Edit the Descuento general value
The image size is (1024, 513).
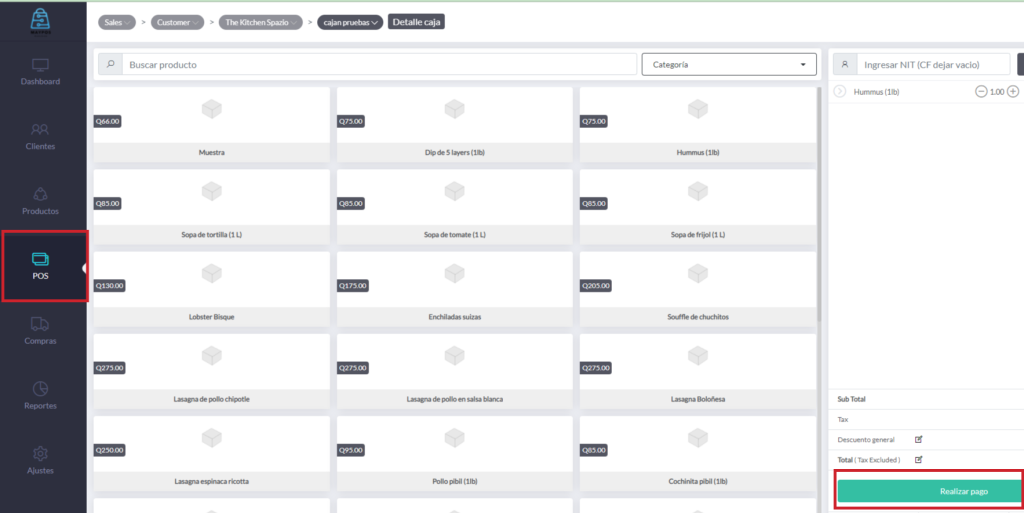[919, 439]
